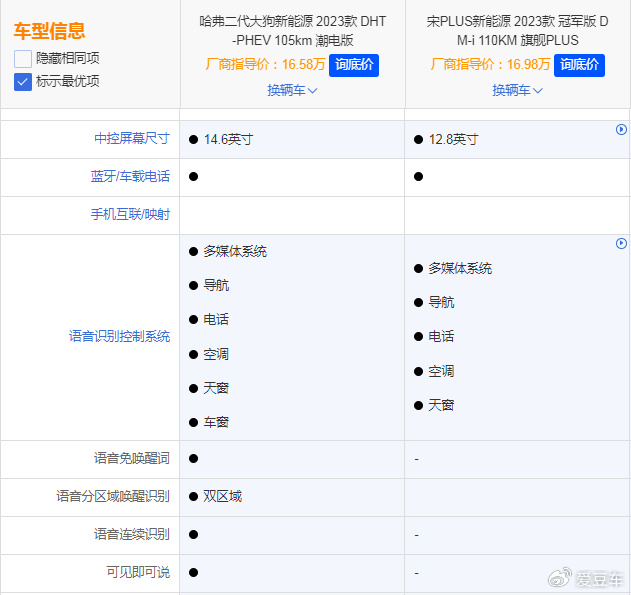Click the 语音免唤醒词 row label
This screenshot has width=631, height=595.
(x=132, y=458)
